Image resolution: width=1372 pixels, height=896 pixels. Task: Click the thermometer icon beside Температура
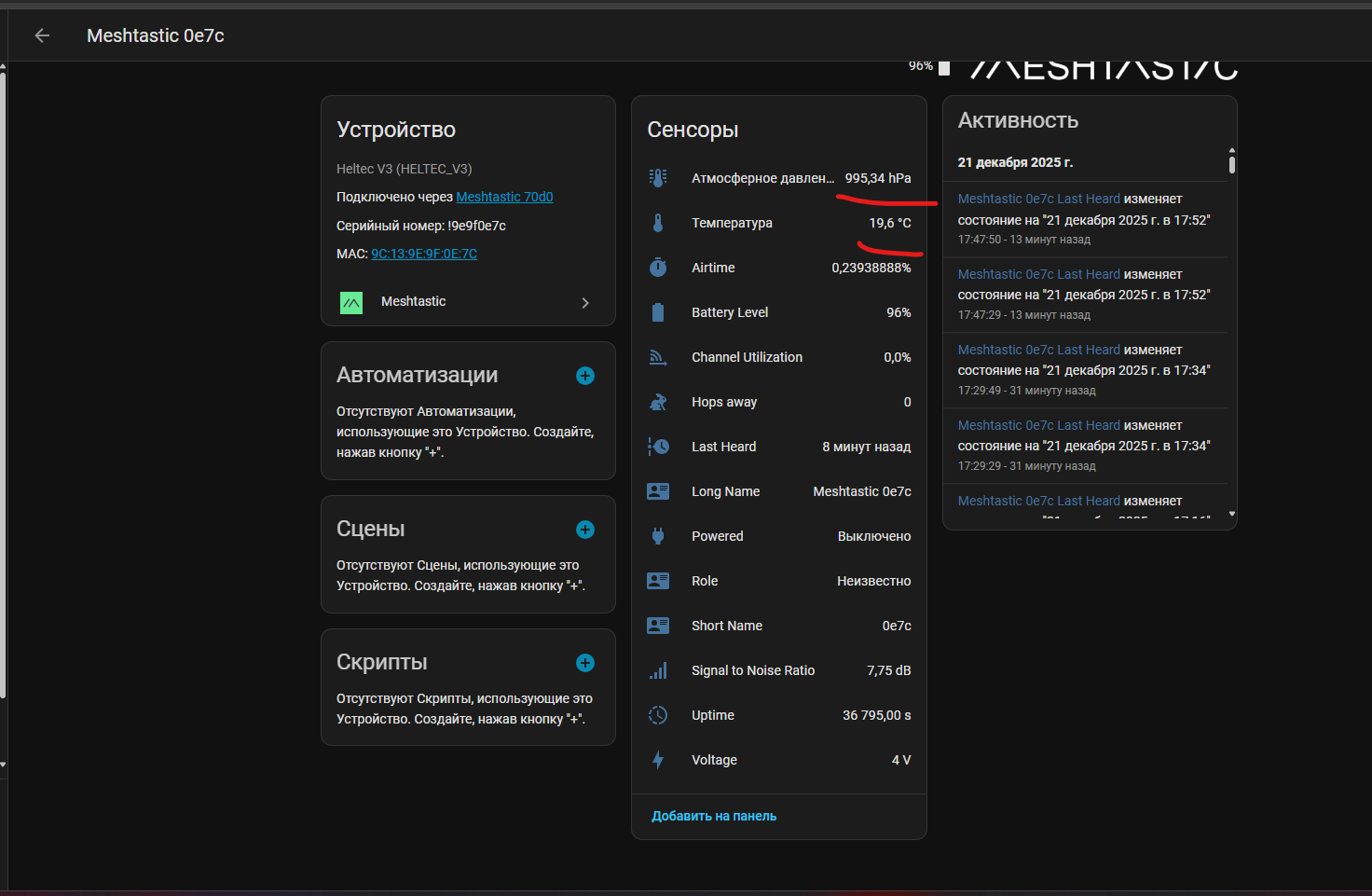click(x=658, y=223)
